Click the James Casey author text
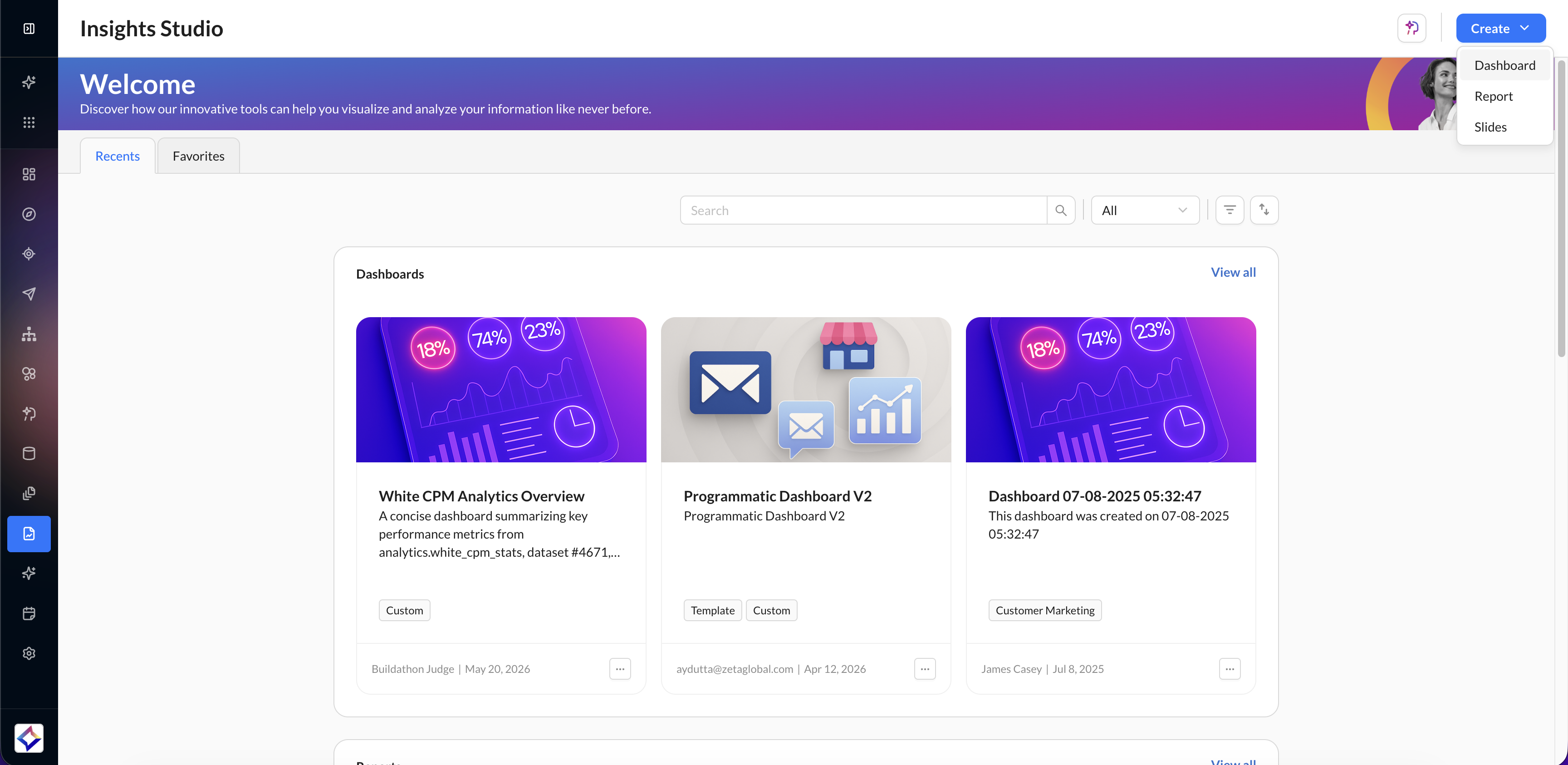 1011,669
